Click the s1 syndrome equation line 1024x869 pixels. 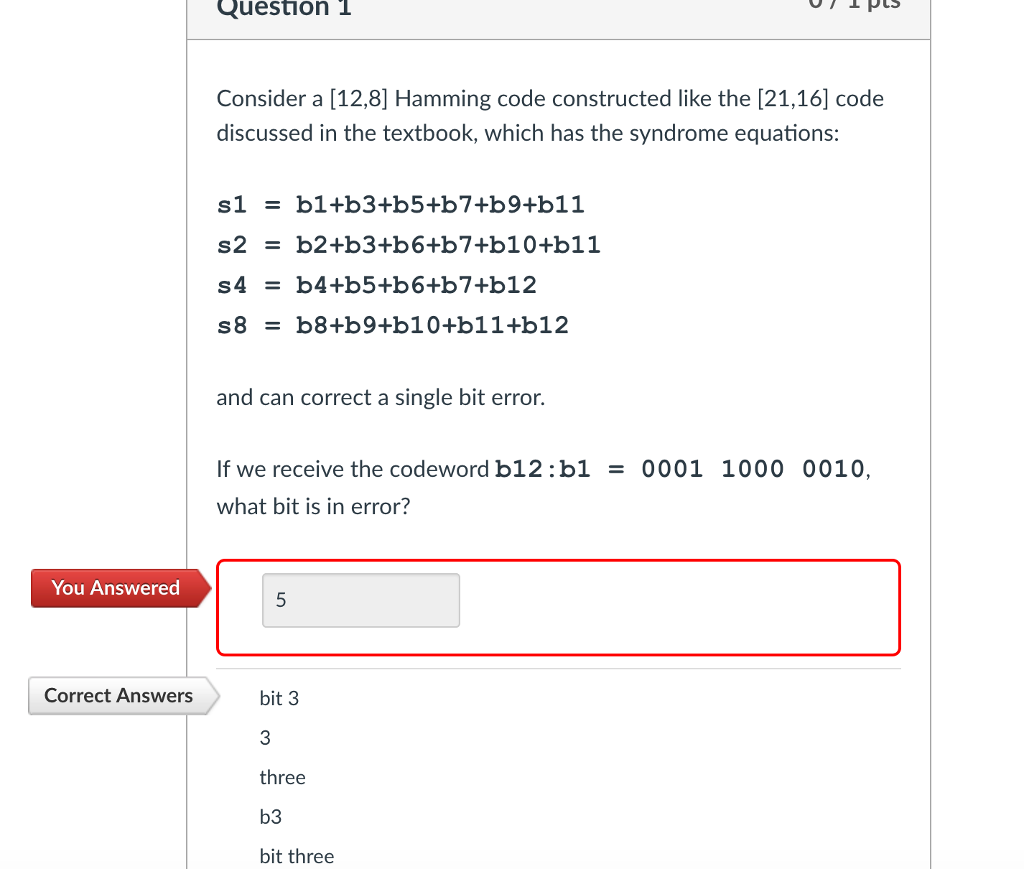coord(400,205)
